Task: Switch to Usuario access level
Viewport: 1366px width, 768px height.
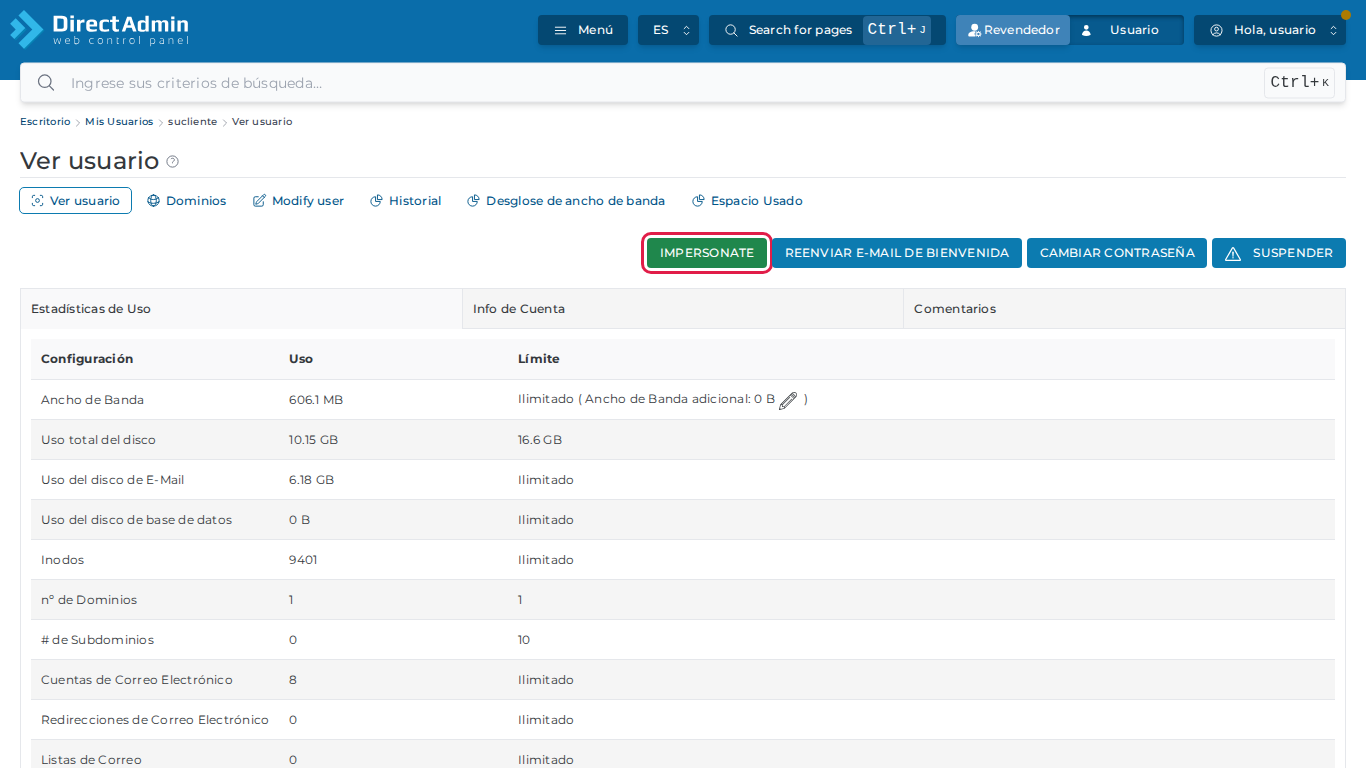Action: [x=1126, y=30]
